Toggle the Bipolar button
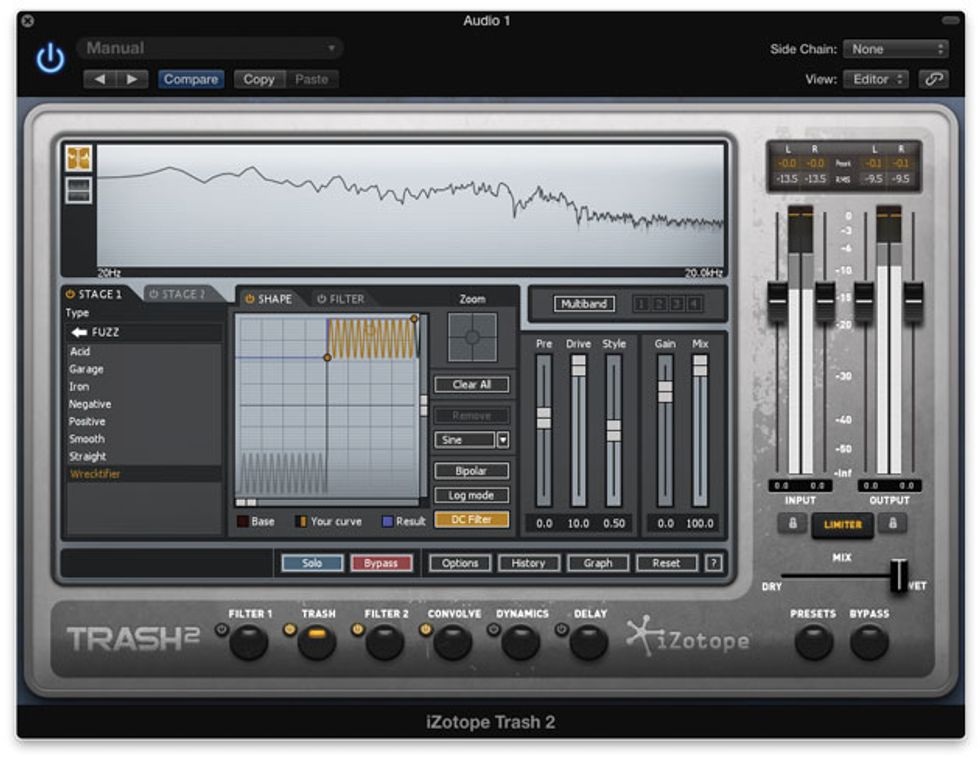The width and height of the screenshot is (980, 759). point(472,471)
